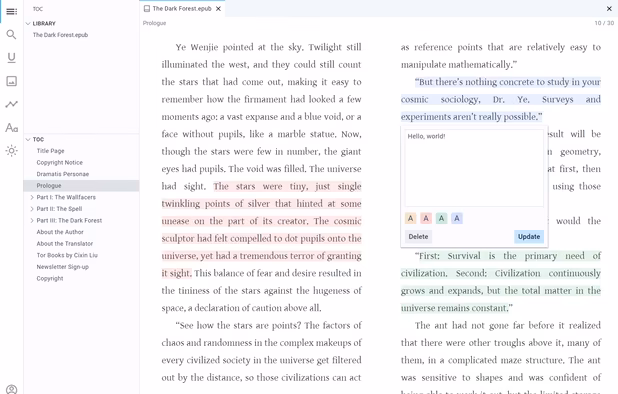Collapse the TOC section
Image resolution: width=618 pixels, height=394 pixels.
[28, 139]
